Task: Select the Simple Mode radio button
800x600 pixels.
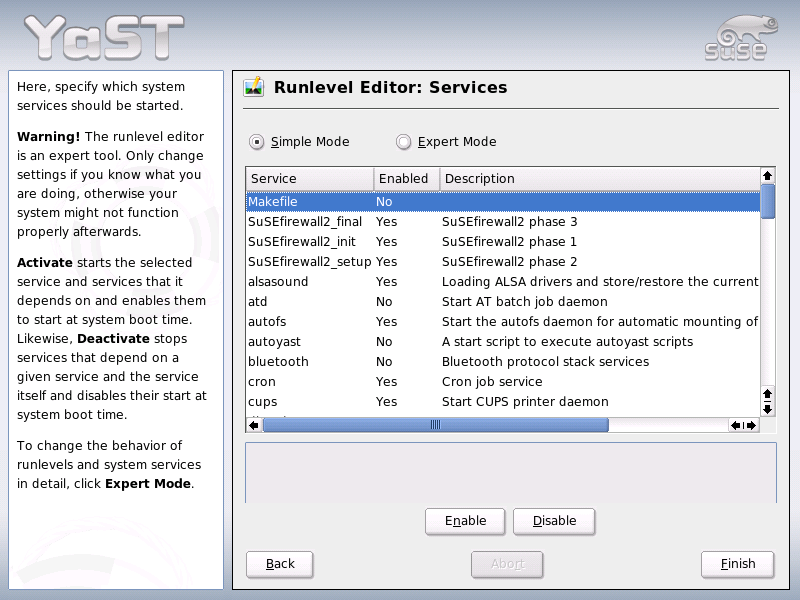Action: click(x=256, y=141)
